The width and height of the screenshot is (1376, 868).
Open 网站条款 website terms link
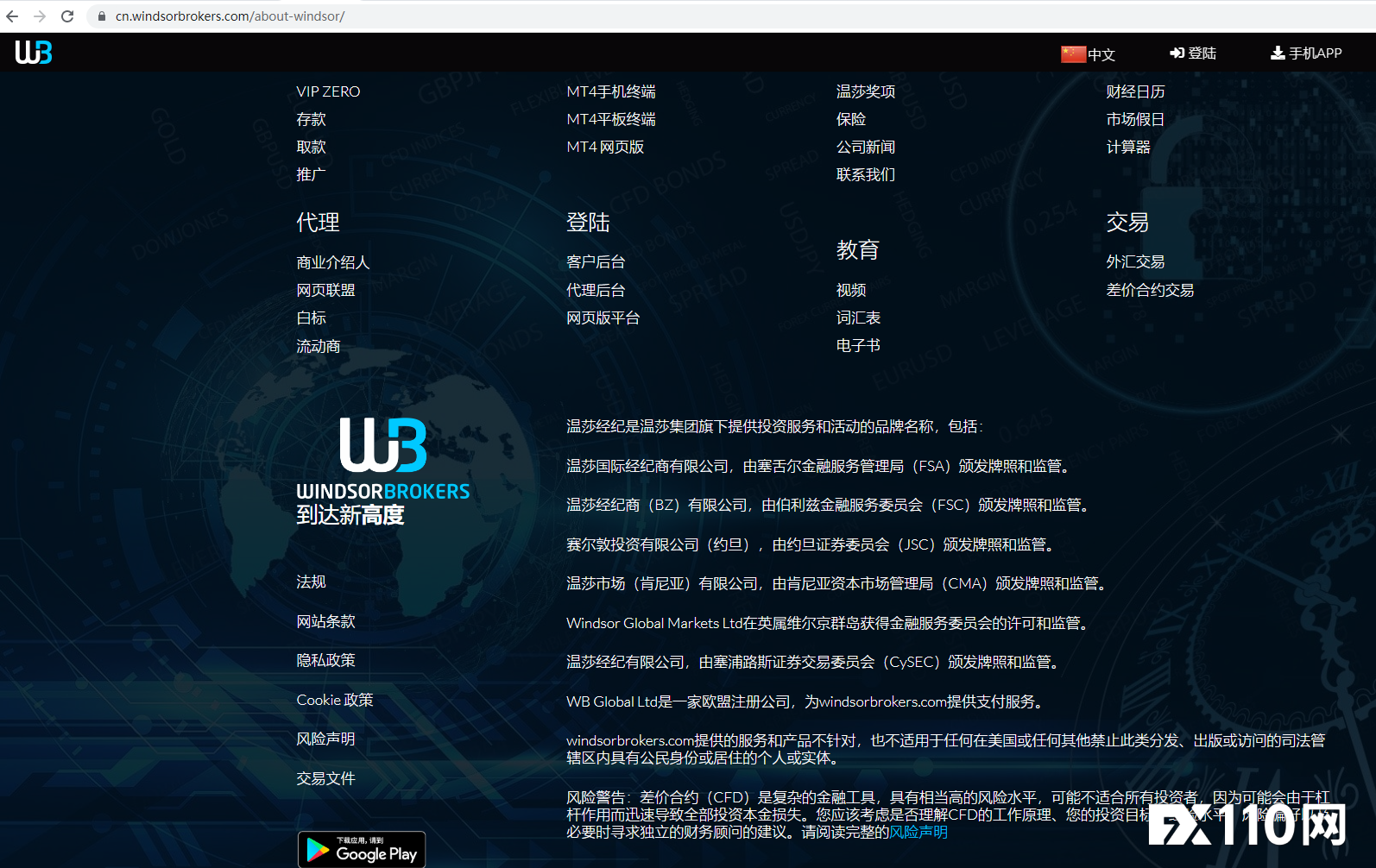326,621
